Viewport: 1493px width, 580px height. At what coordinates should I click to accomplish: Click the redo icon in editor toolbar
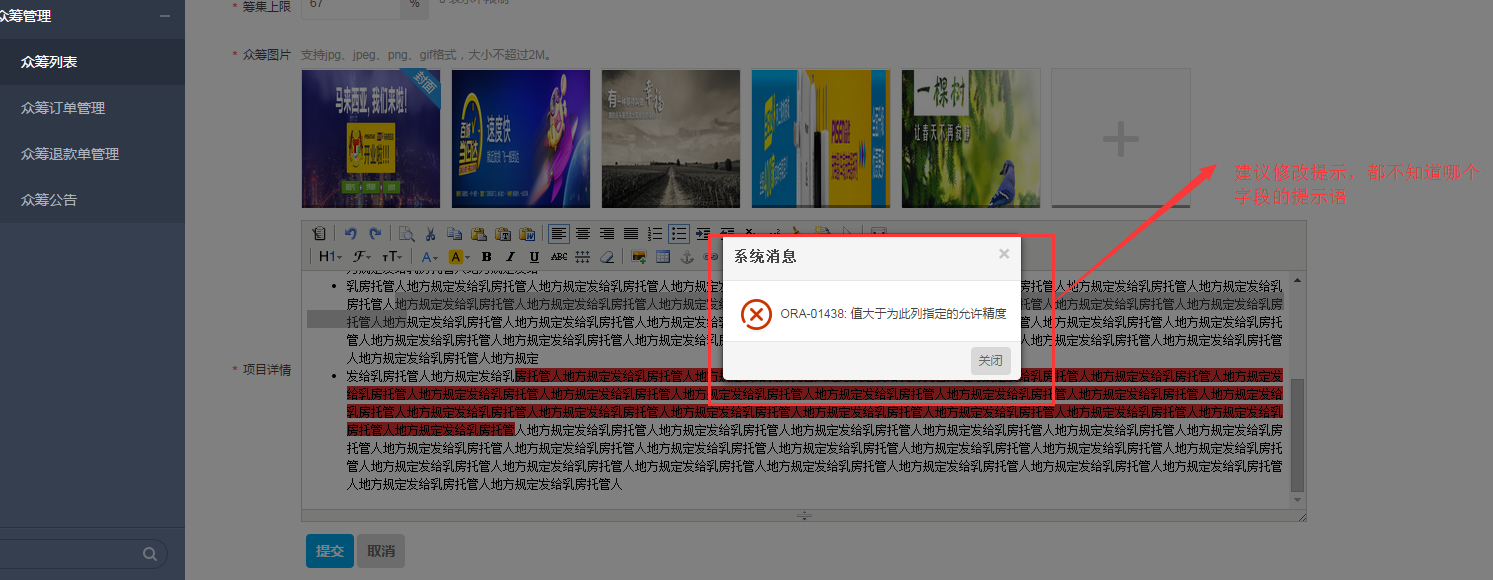375,233
